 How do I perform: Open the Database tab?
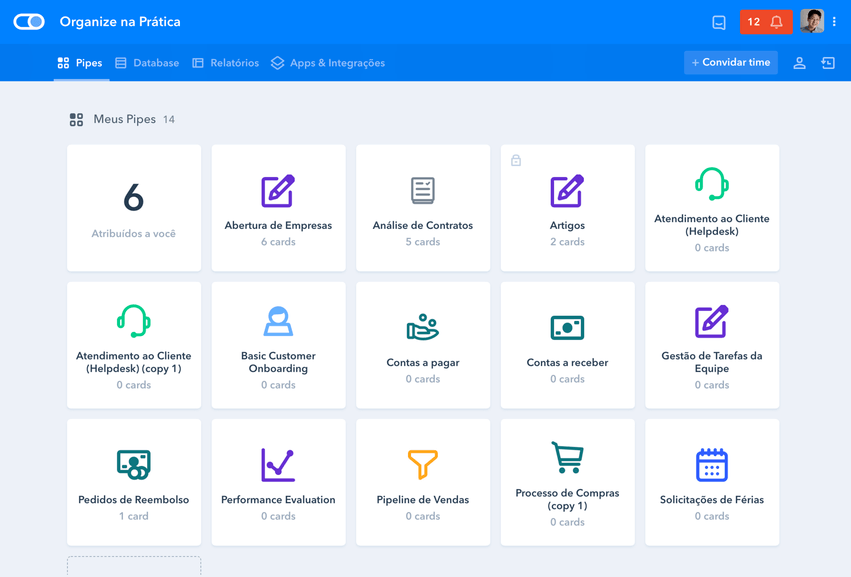[147, 63]
